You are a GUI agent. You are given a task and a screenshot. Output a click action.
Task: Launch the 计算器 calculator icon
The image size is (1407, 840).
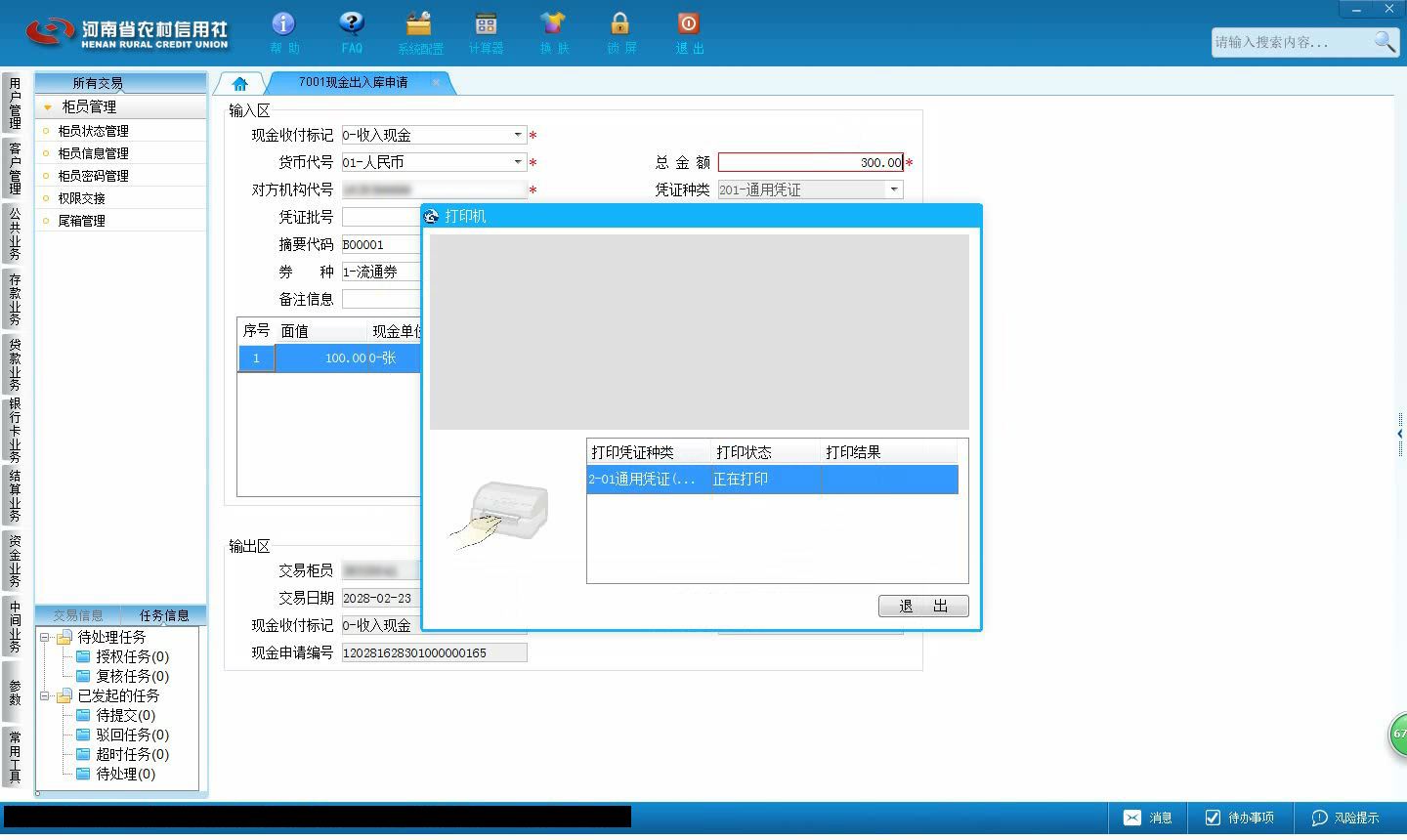coord(486,23)
